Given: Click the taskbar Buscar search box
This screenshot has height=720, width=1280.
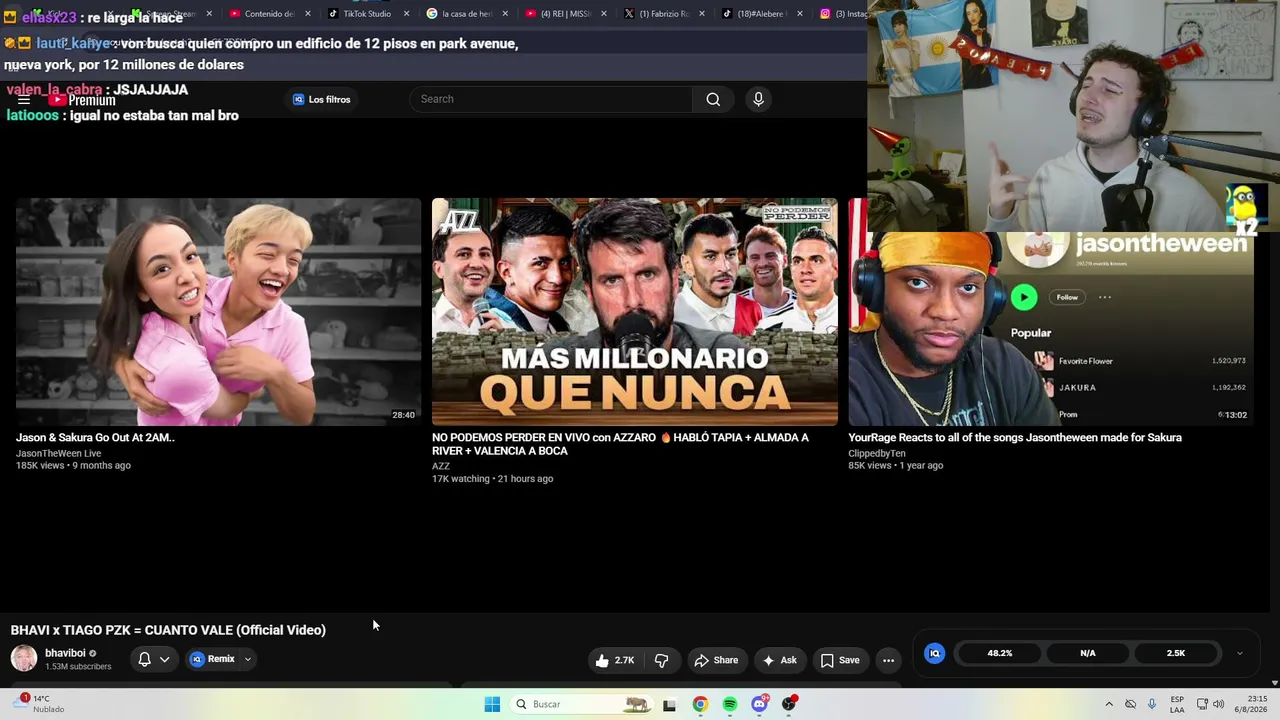Looking at the screenshot, I should pyautogui.click(x=581, y=704).
